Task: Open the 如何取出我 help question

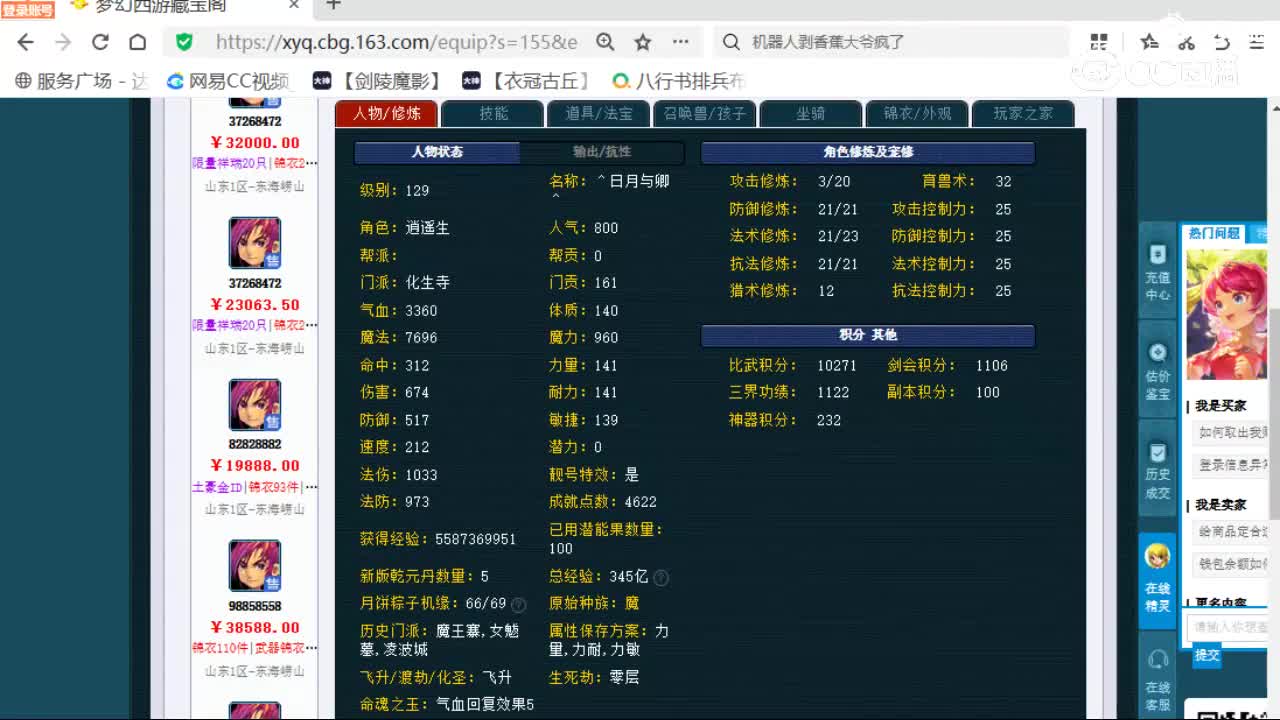Action: 1232,432
